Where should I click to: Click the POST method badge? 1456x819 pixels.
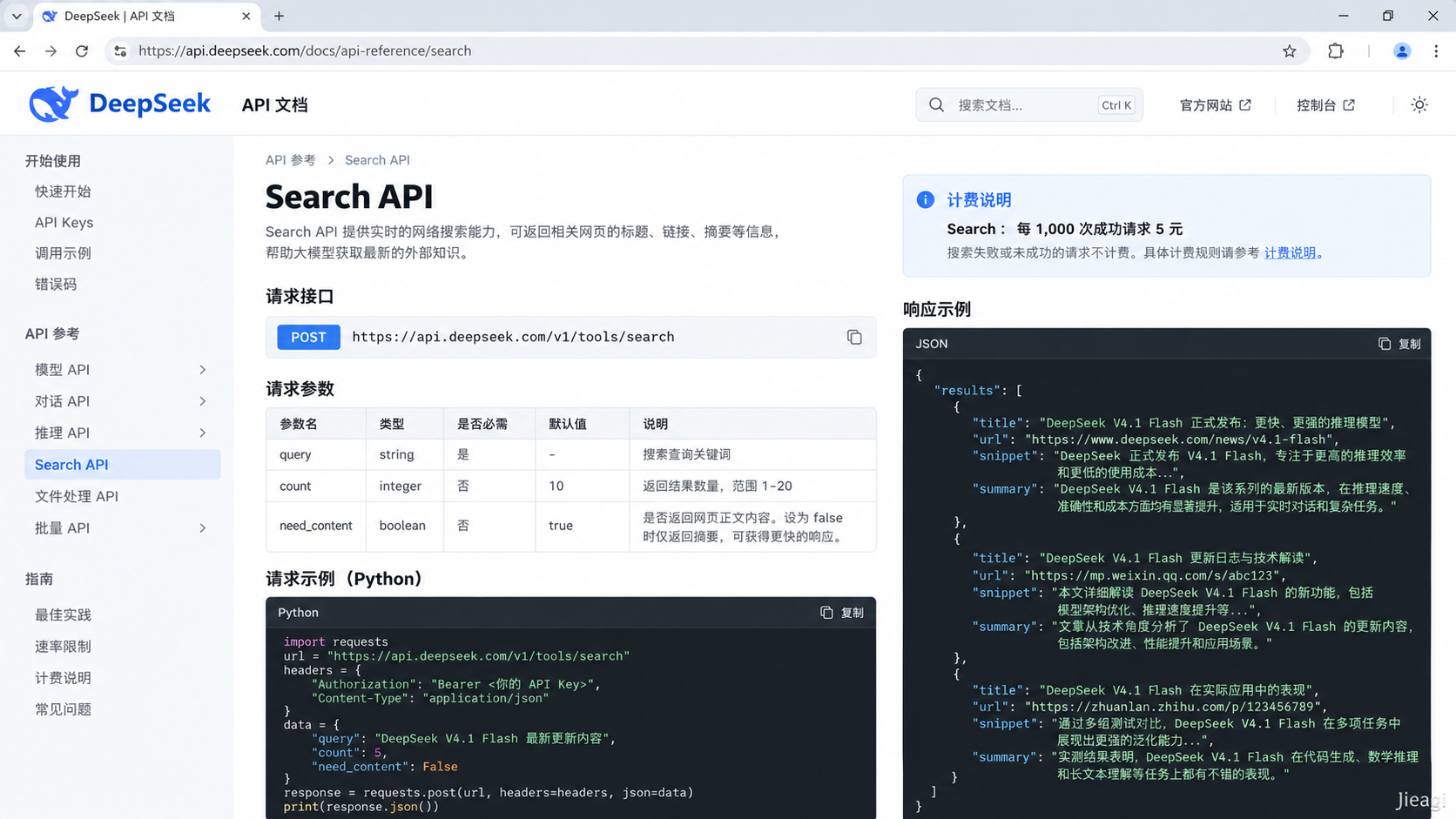point(308,337)
